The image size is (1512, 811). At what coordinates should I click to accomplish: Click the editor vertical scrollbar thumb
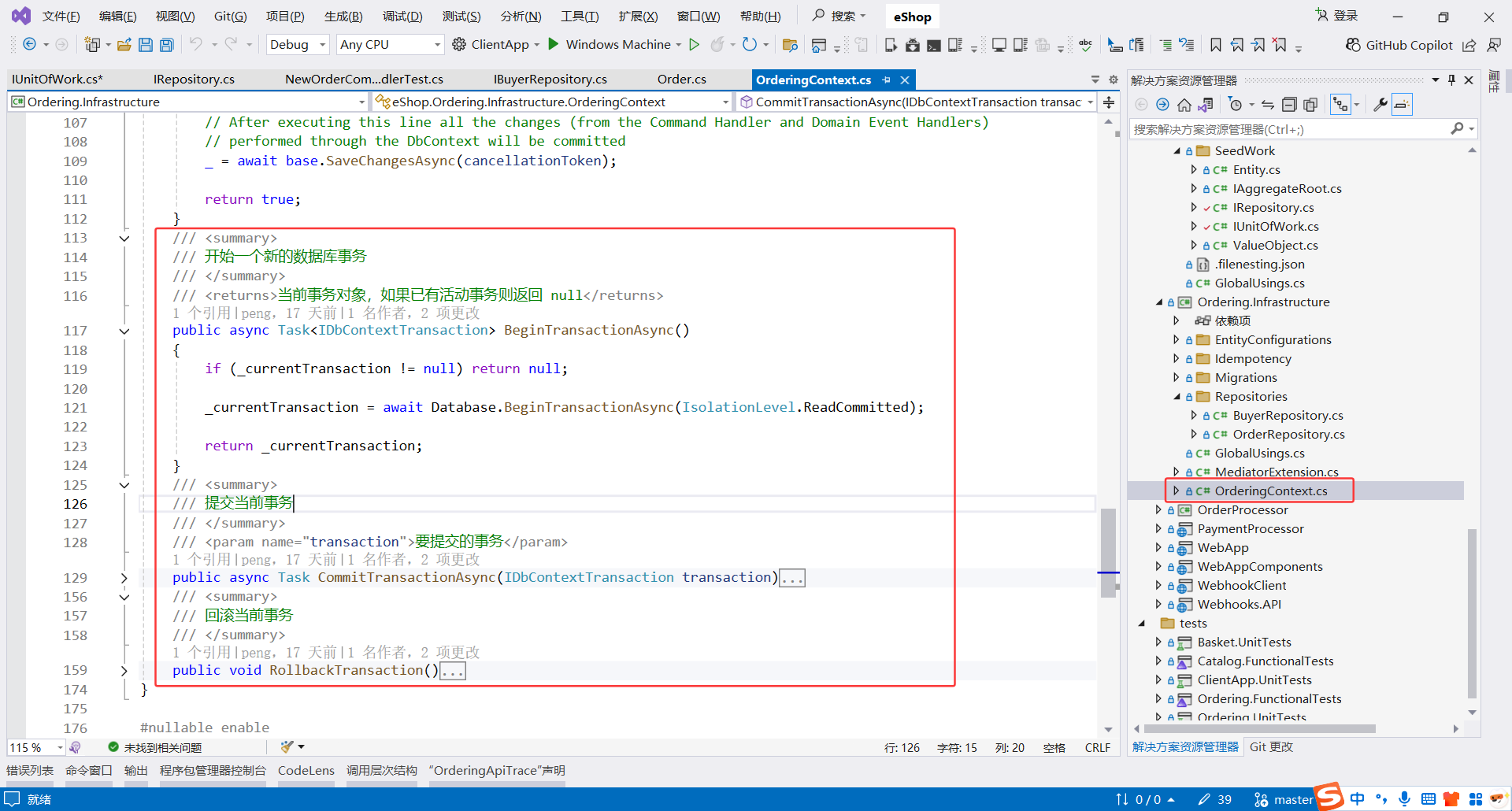(x=1108, y=553)
